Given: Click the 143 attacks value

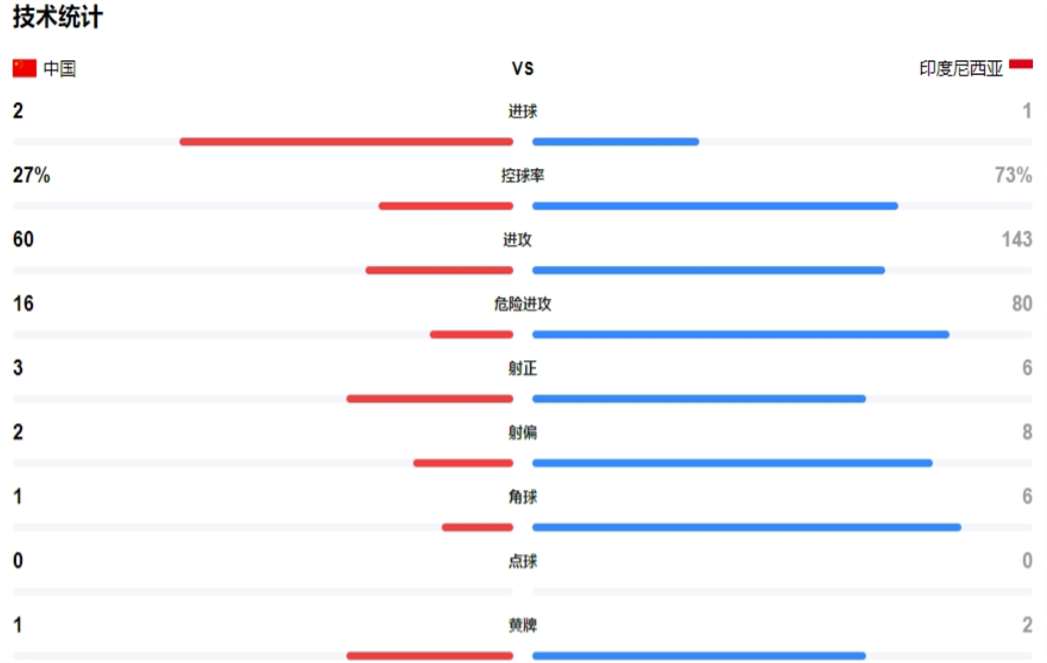Looking at the screenshot, I should [x=1017, y=239].
